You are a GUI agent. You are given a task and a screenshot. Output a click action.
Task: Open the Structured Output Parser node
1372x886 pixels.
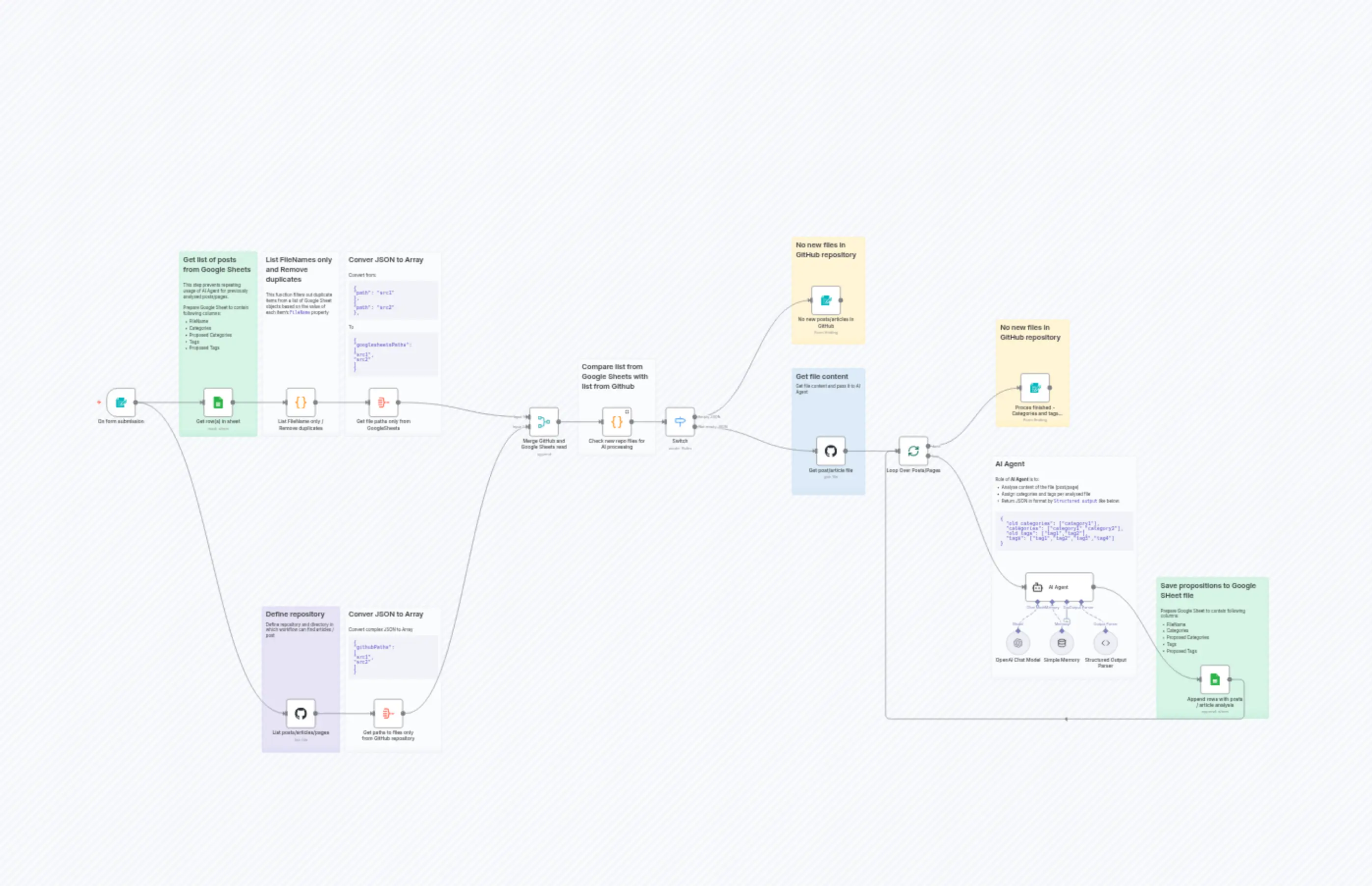1105,643
